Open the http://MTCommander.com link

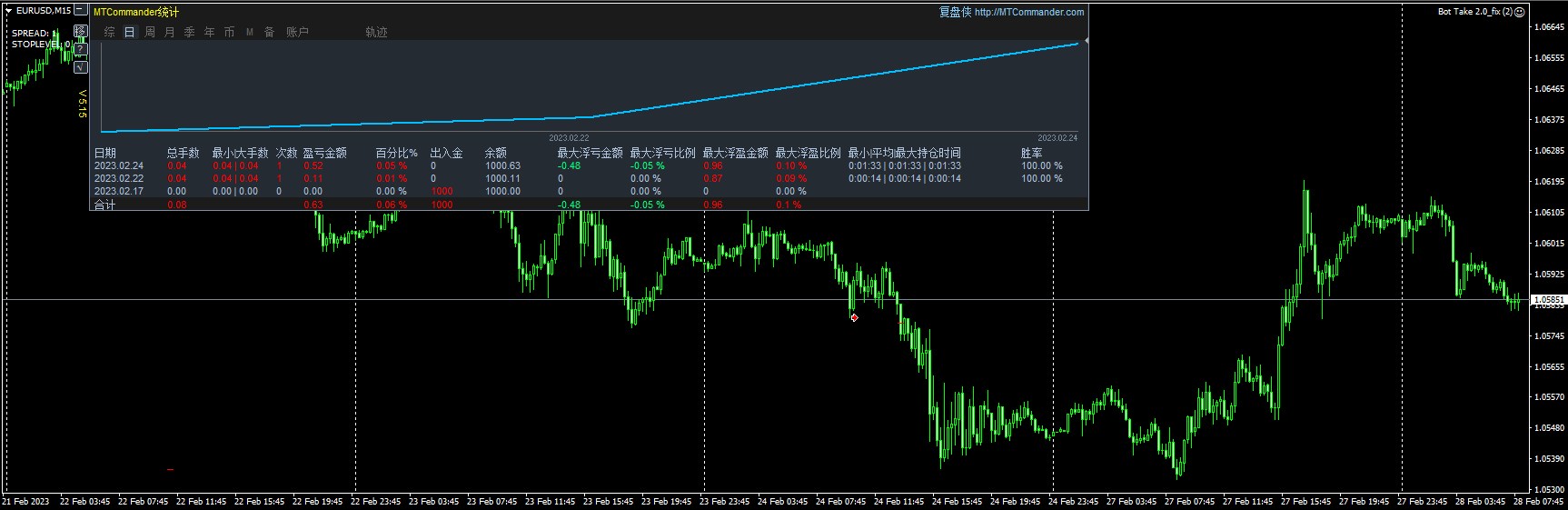pos(1028,12)
